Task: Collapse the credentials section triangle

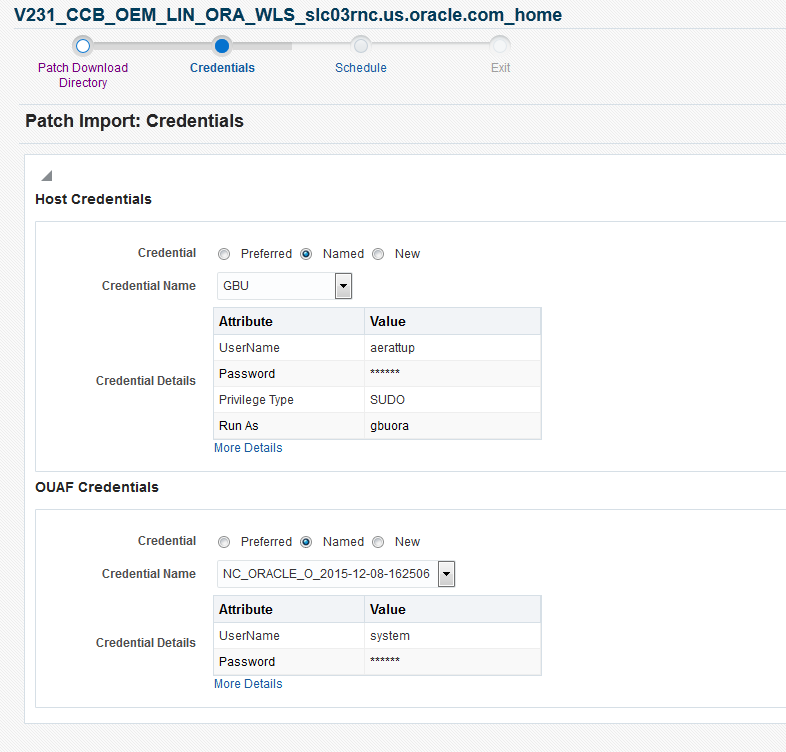Action: coord(46,175)
